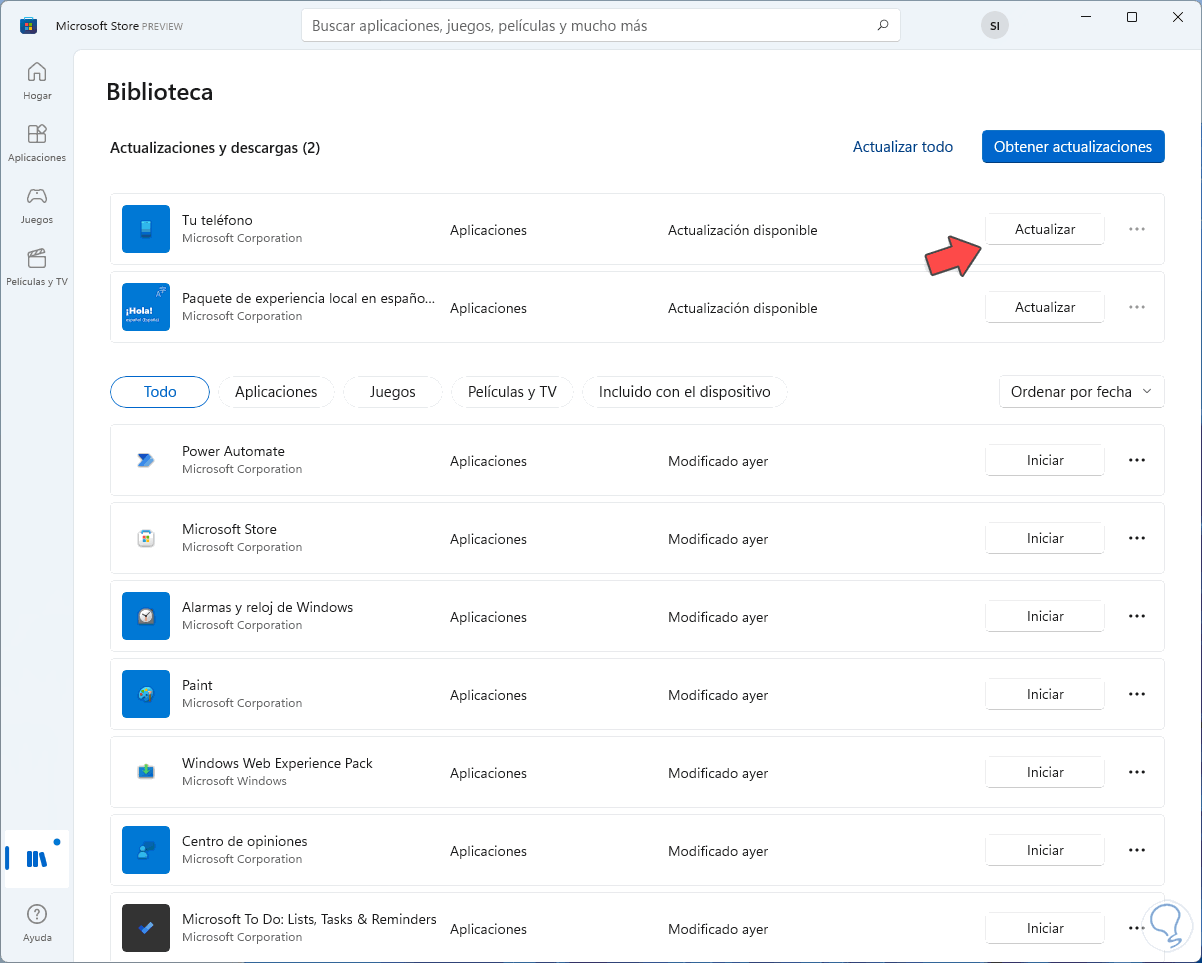Open the SI user account avatar

[x=994, y=26]
